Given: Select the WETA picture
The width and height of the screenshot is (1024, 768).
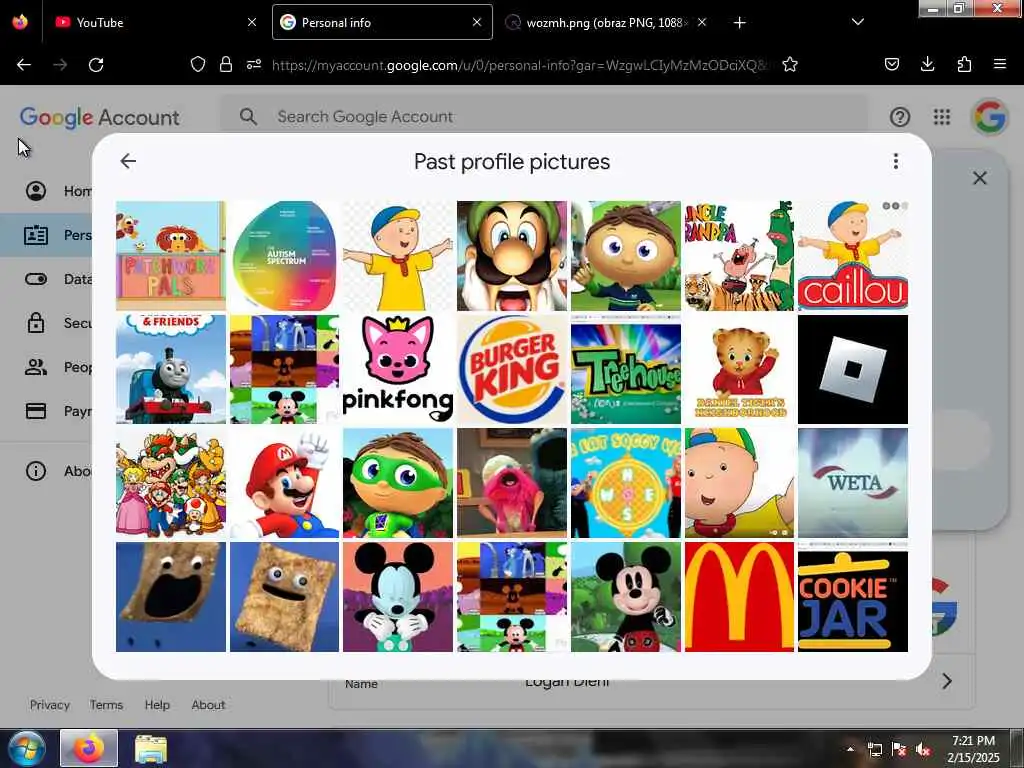Looking at the screenshot, I should (853, 483).
